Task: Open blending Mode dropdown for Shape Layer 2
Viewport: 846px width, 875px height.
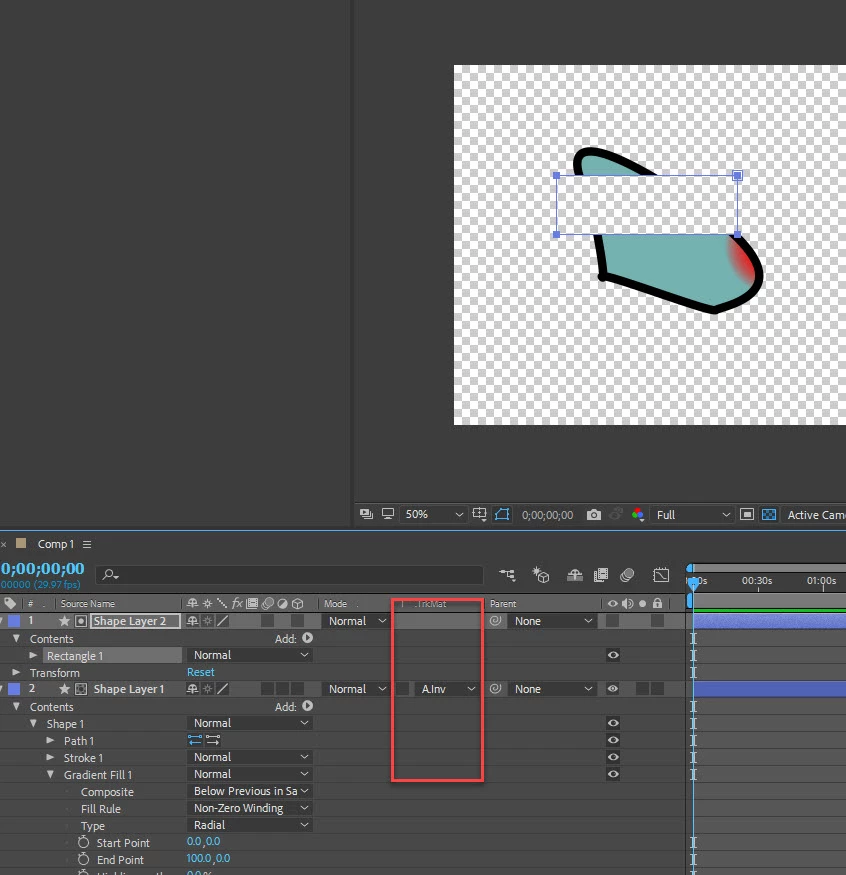Action: pyautogui.click(x=356, y=621)
